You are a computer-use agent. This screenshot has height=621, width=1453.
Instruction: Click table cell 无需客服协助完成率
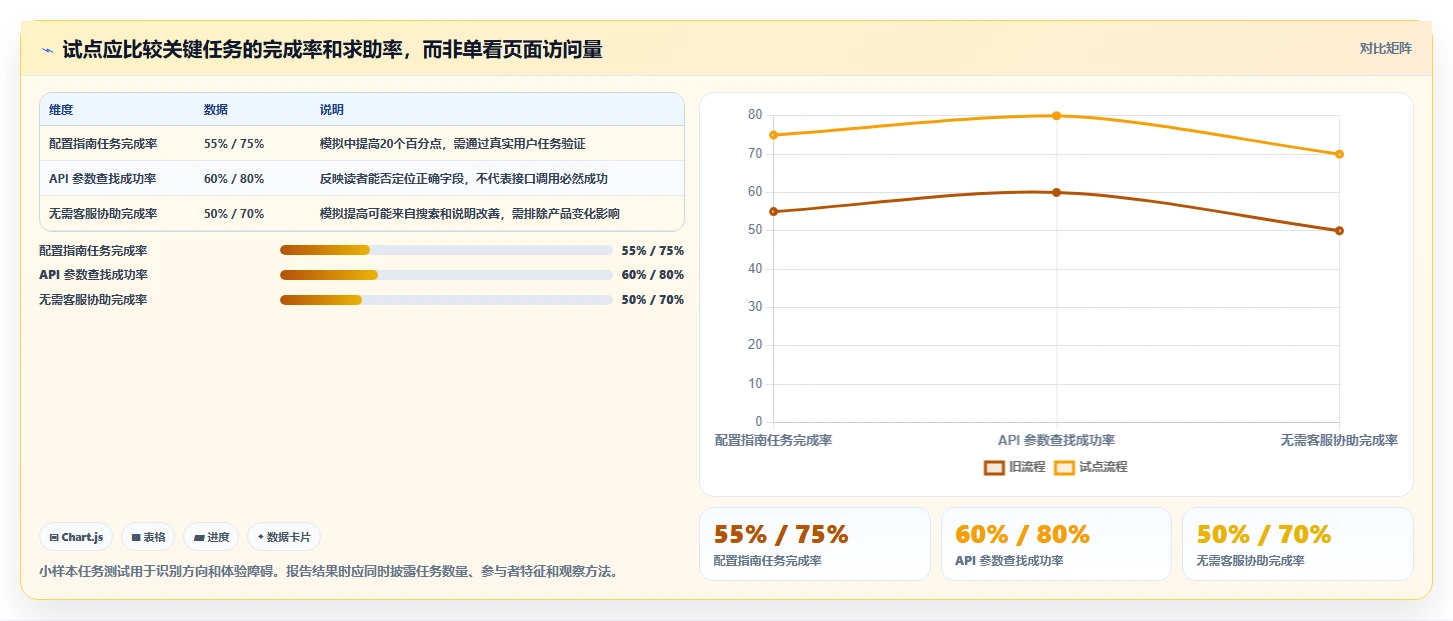103,213
